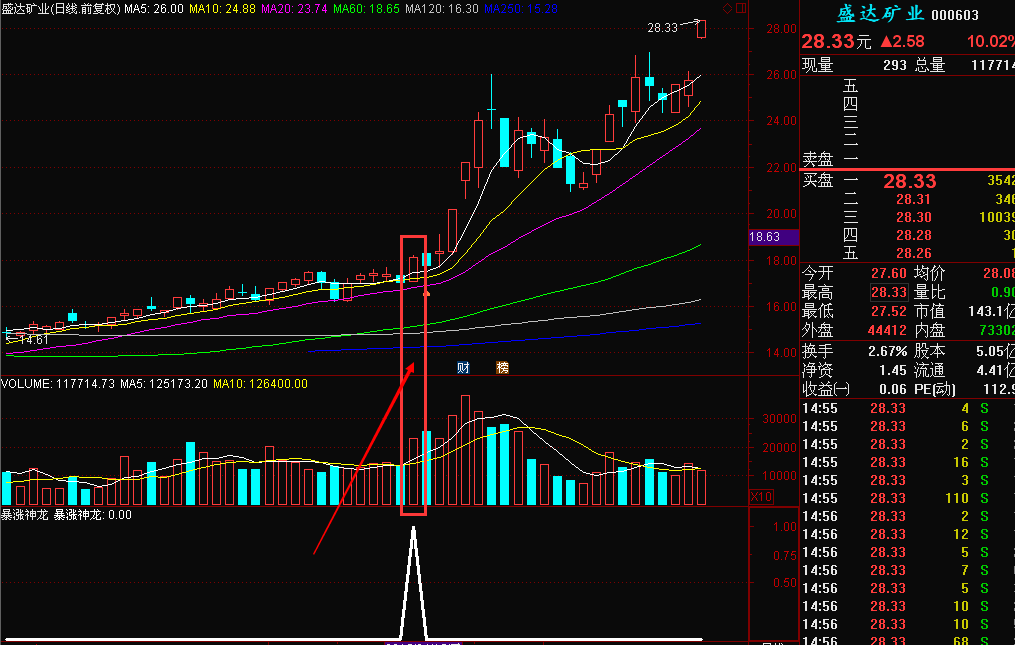Click the X10 volume scale label

(761, 497)
